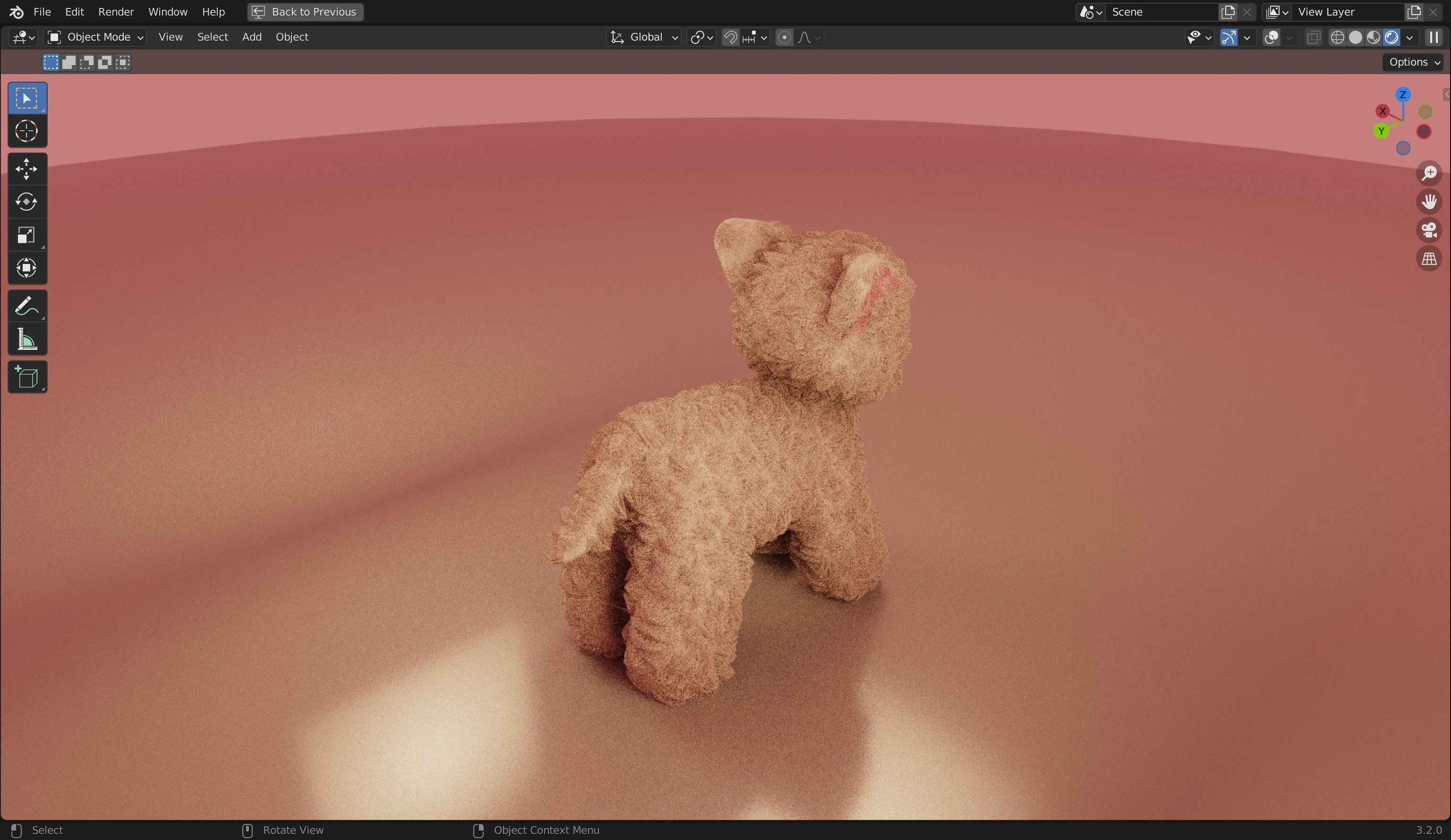Open the viewport Select menu
This screenshot has height=840, width=1451.
point(213,37)
